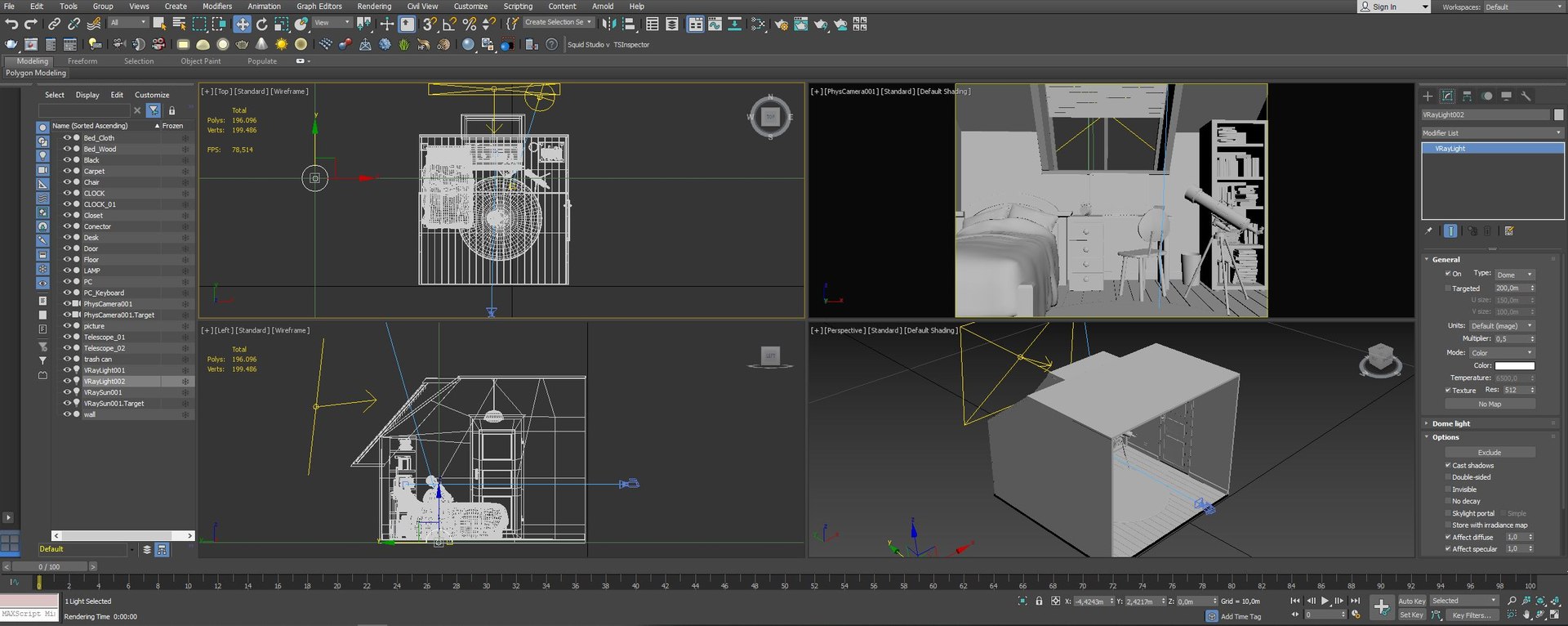
Task: Toggle visibility of Telescope_01
Action: point(67,337)
